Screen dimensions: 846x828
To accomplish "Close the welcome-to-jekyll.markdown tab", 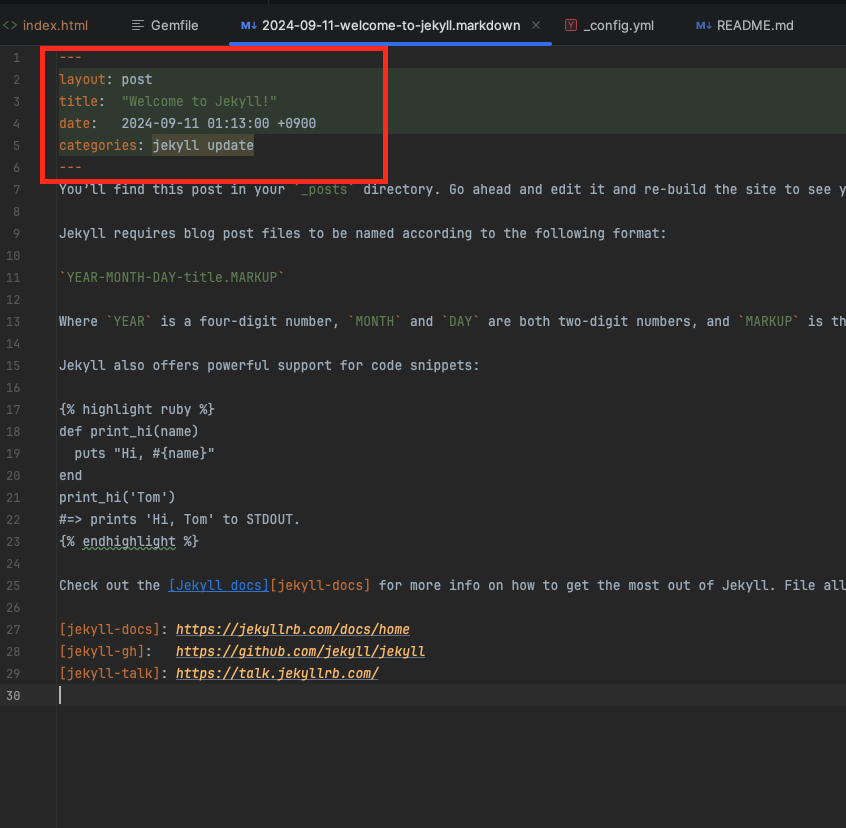I will coord(536,25).
